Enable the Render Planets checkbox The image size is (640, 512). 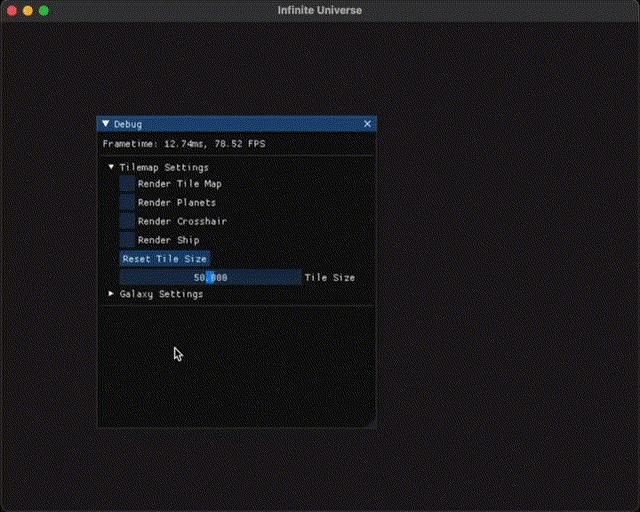[127, 203]
